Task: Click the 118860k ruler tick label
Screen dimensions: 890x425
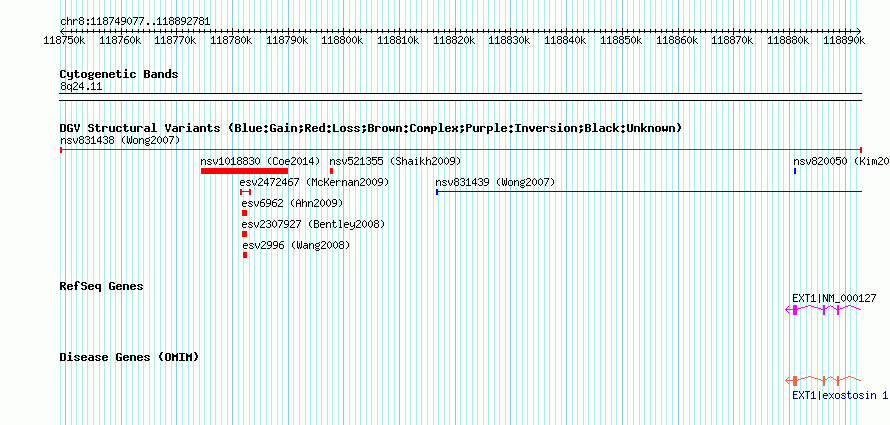Action: pyautogui.click(x=677, y=40)
